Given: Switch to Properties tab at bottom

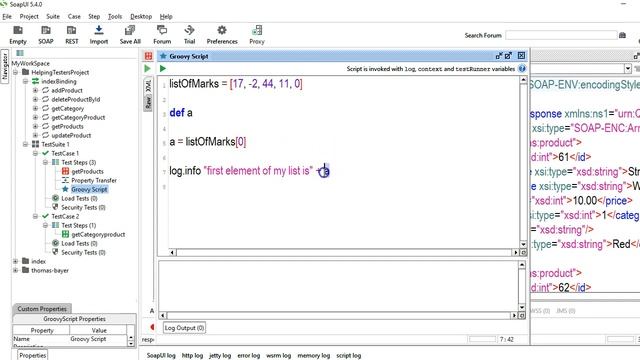Looking at the screenshot, I should 33,355.
